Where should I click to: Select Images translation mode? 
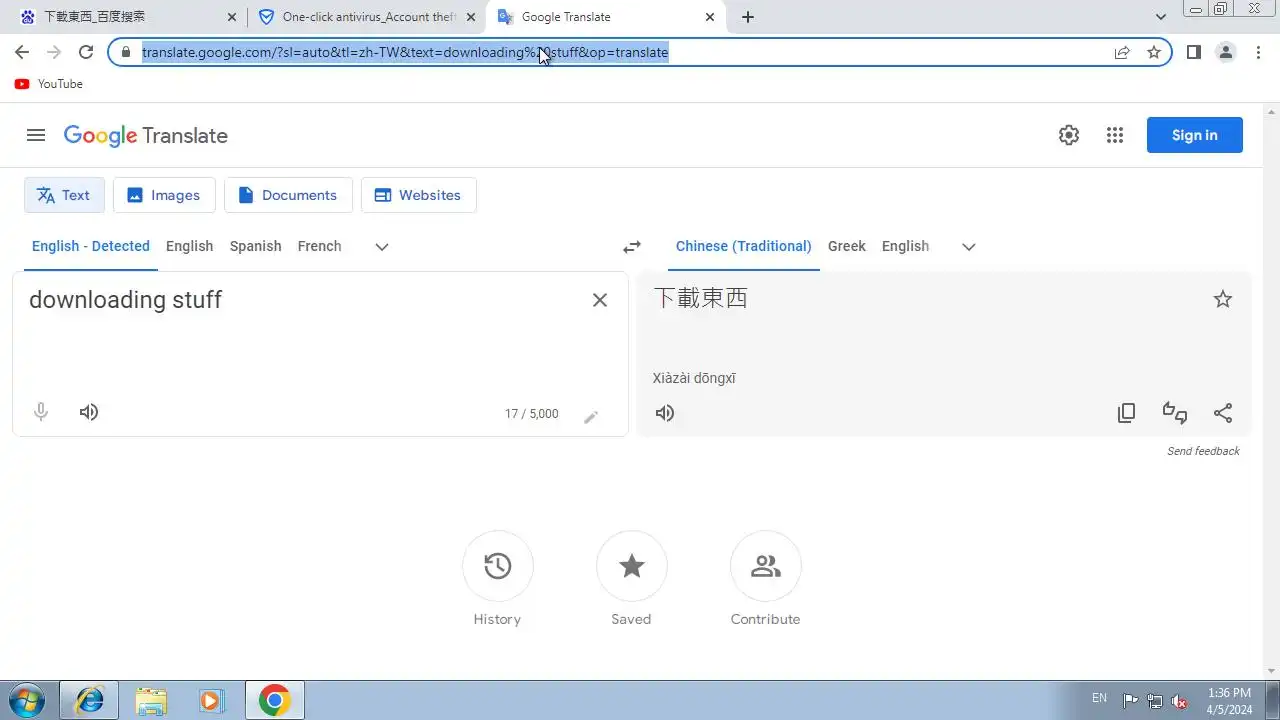(164, 195)
